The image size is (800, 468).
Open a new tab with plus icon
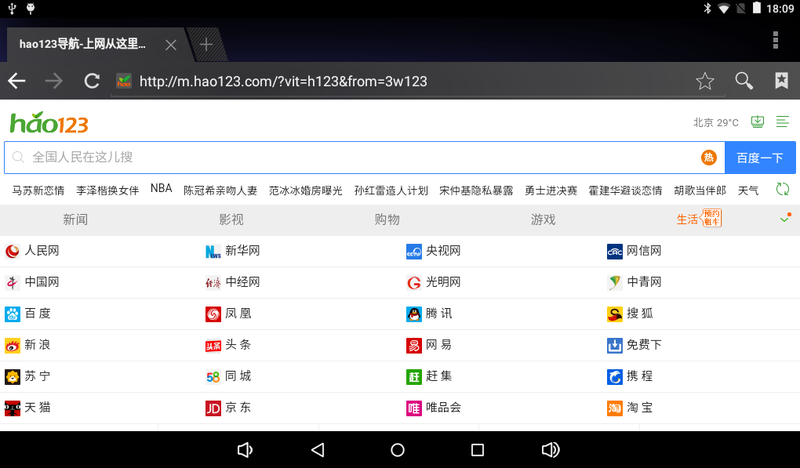tap(206, 44)
